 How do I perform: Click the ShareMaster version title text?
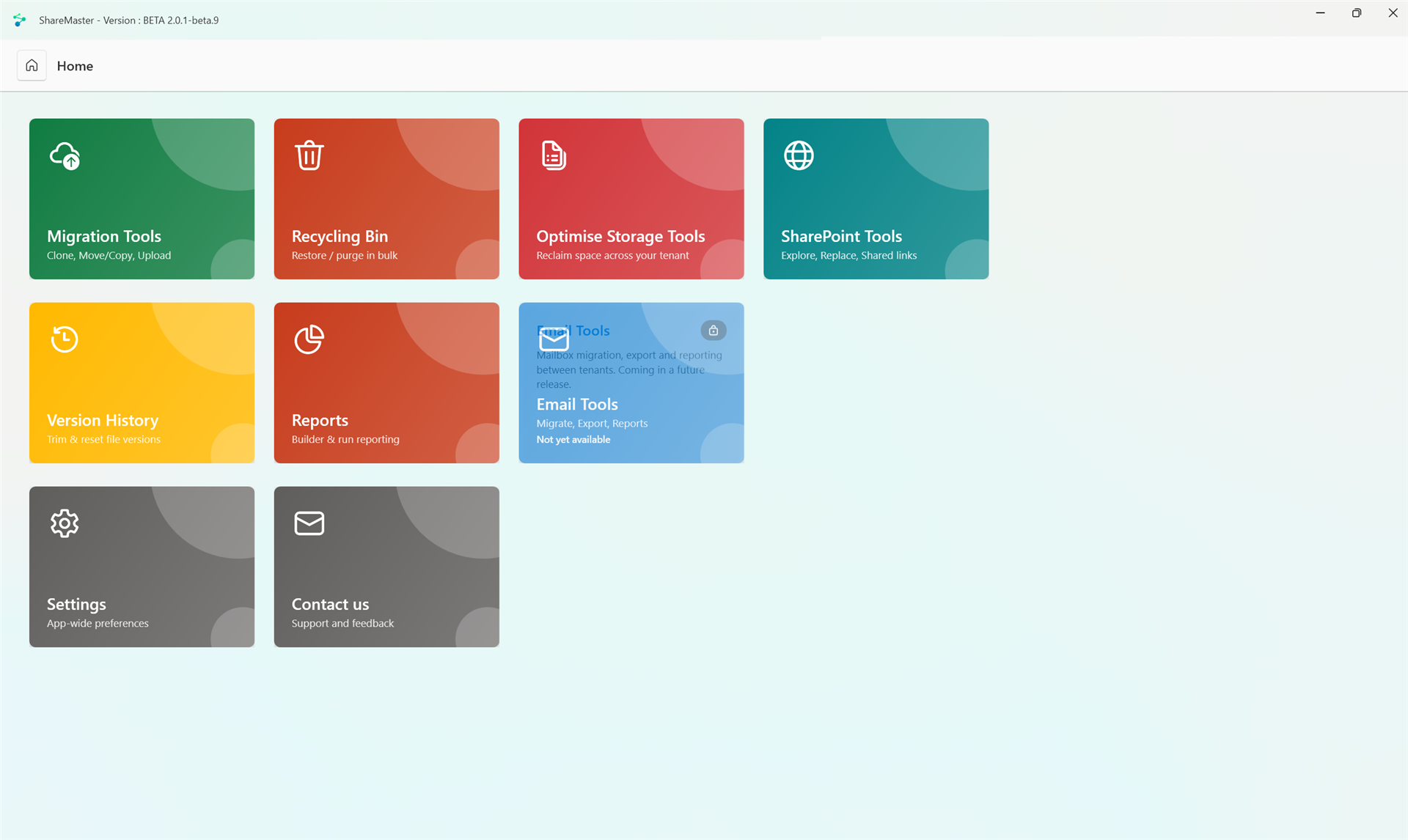click(x=128, y=21)
